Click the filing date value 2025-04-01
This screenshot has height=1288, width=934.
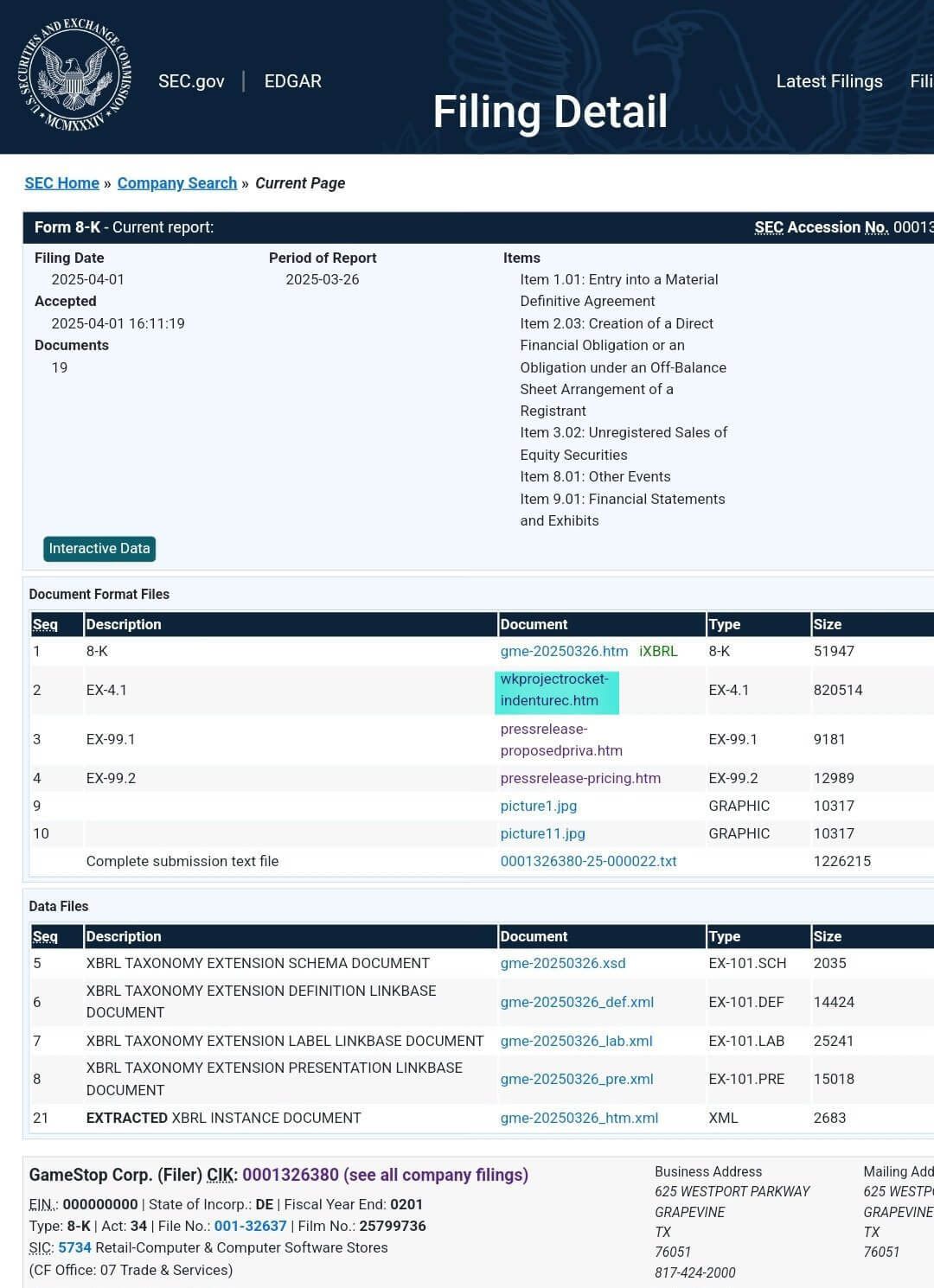tap(88, 280)
